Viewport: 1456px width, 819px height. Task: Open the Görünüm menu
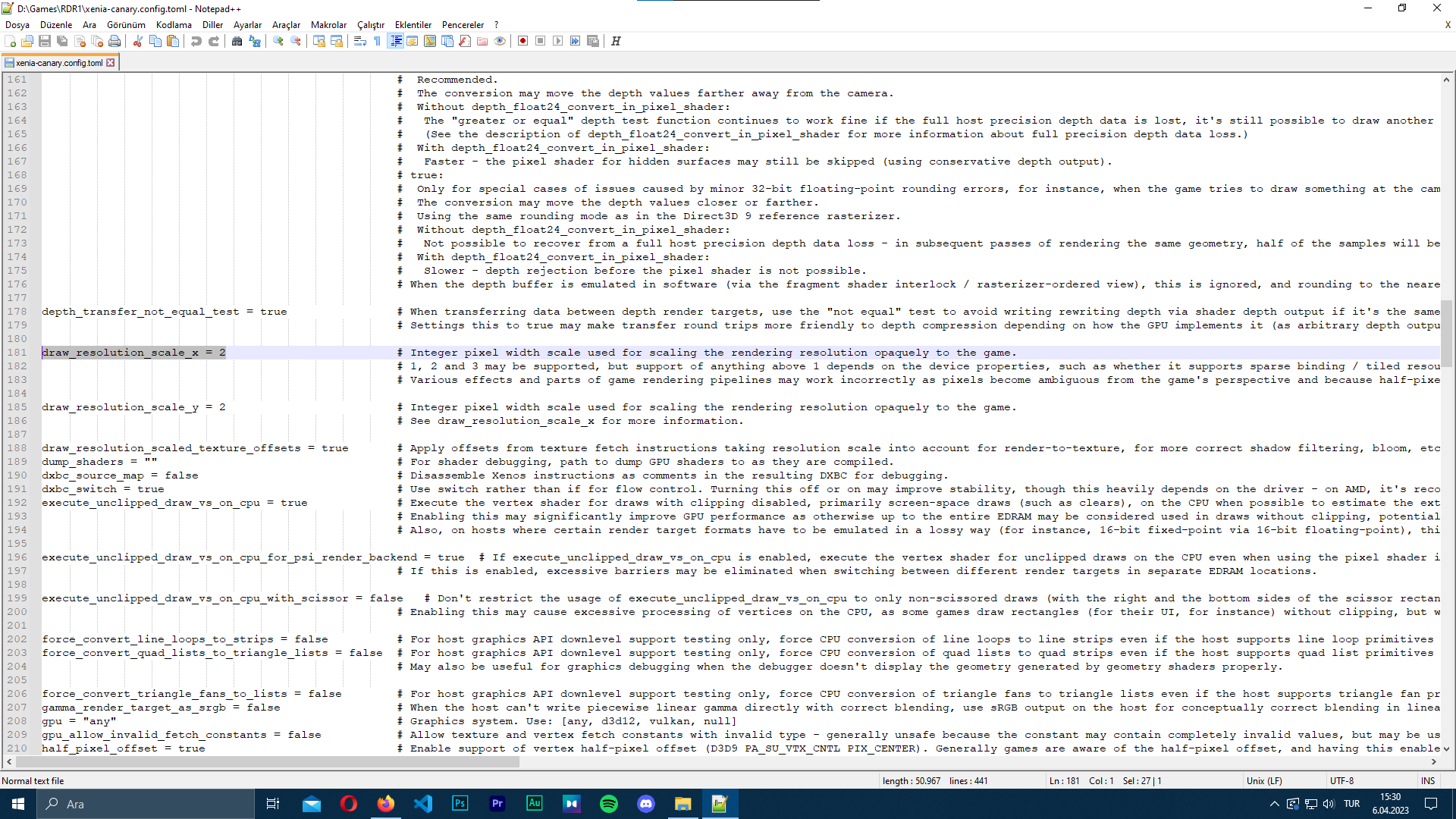point(126,25)
